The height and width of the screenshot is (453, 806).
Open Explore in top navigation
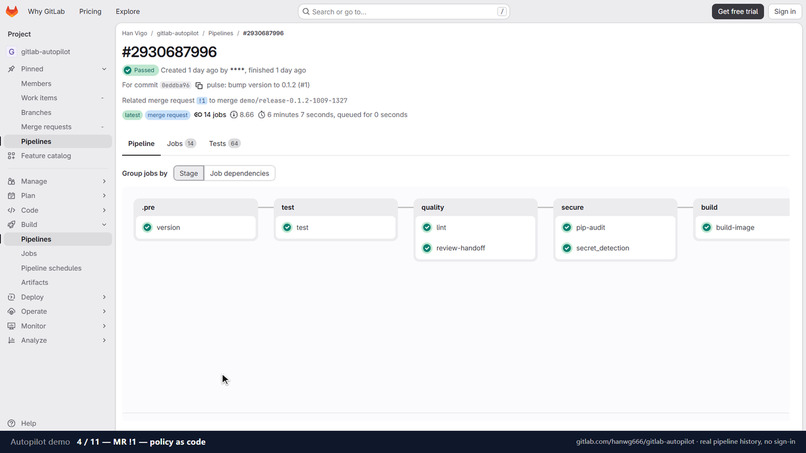point(127,11)
